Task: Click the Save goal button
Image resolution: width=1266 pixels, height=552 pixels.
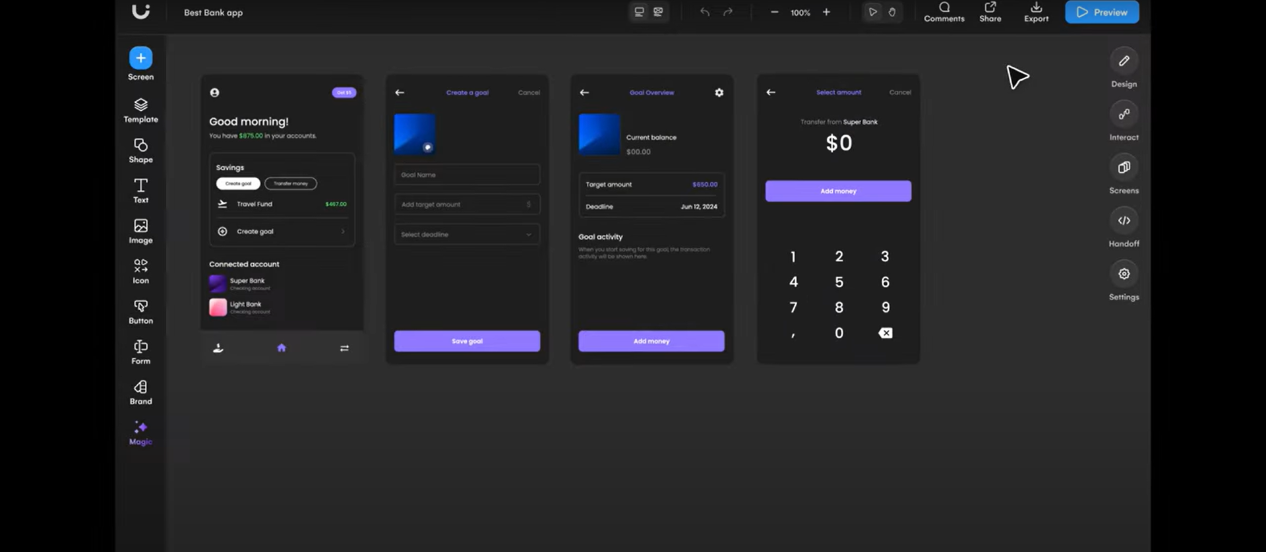Action: coord(467,341)
